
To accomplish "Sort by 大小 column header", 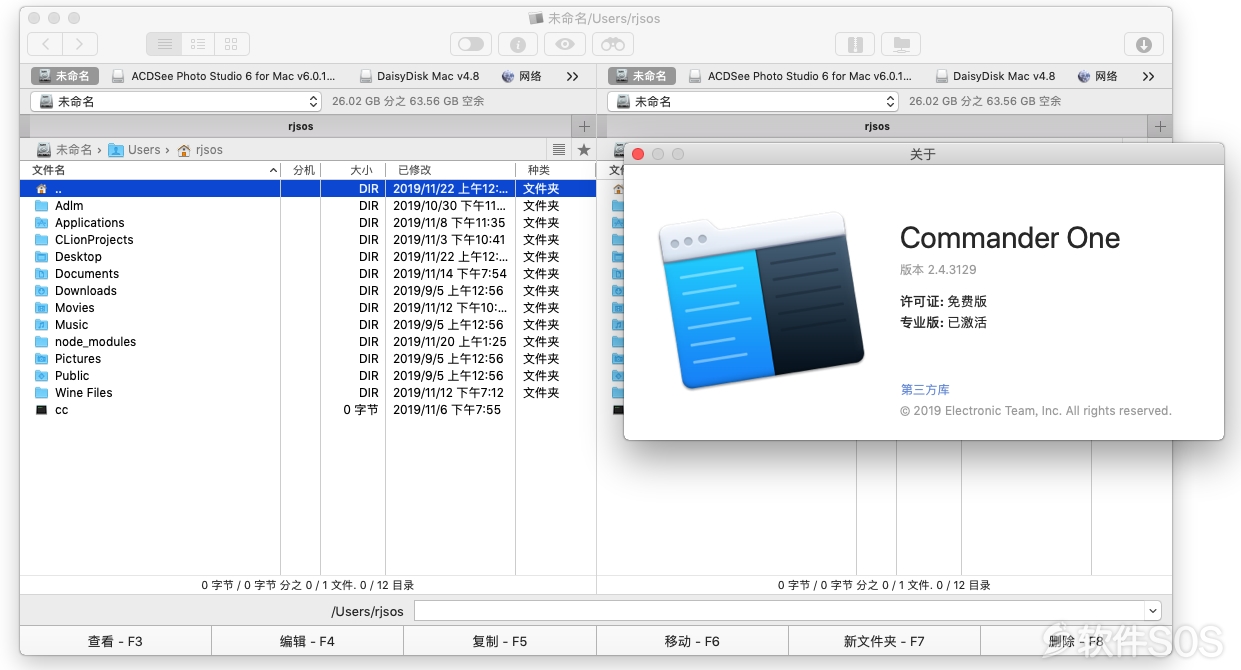I will [352, 171].
